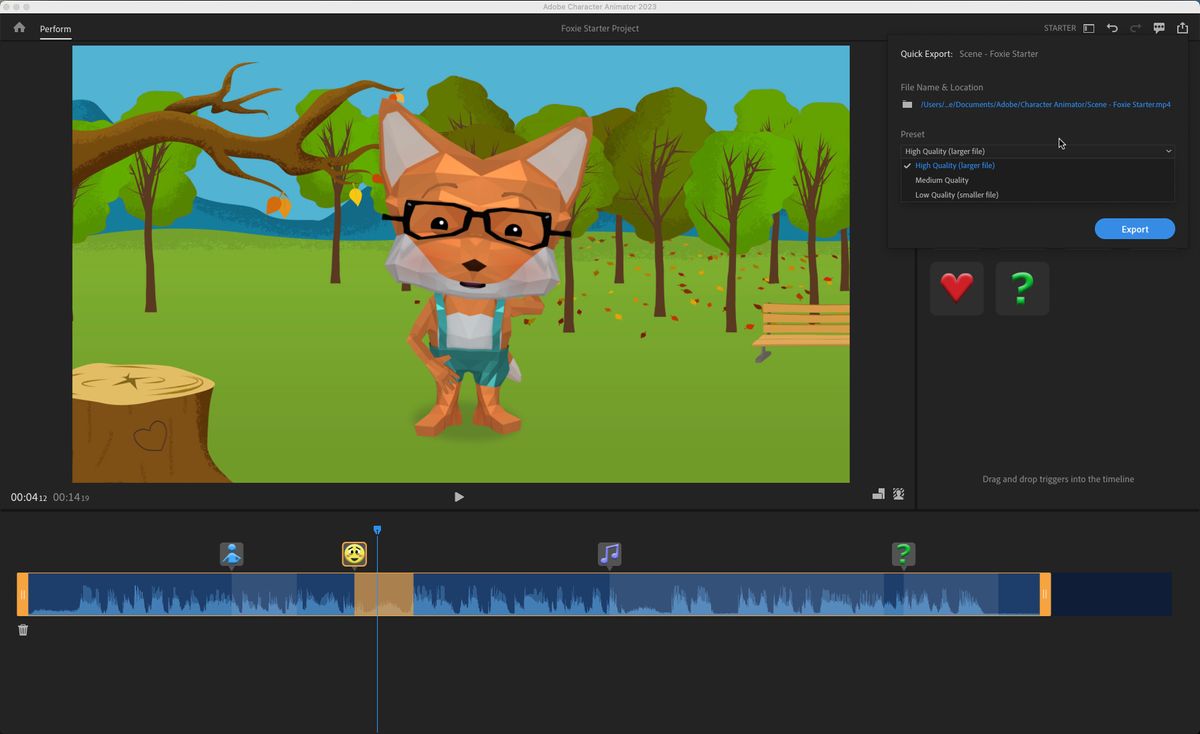The height and width of the screenshot is (734, 1200).
Task: Click the Quick Export scene name text
Action: (998, 54)
